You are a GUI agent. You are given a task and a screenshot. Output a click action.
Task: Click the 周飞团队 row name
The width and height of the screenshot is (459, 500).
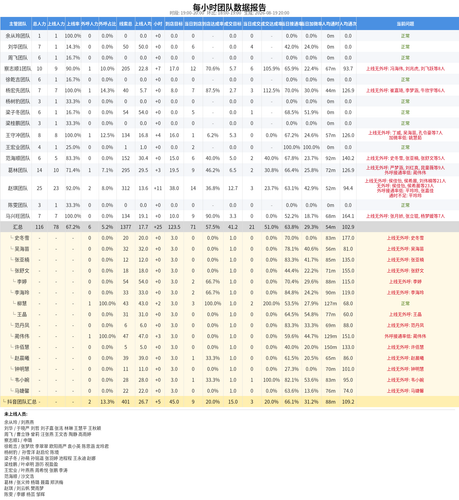tap(18, 58)
